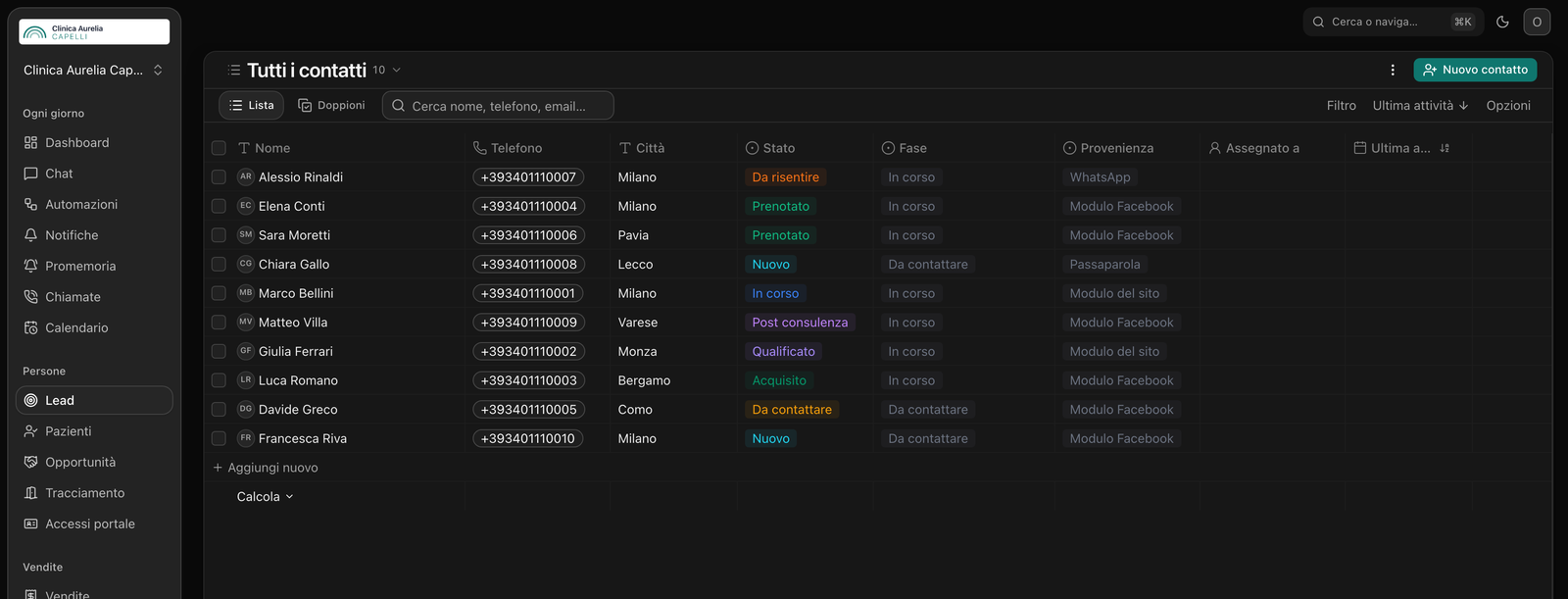Click Provenienza column header icon
This screenshot has height=599, width=1568.
click(x=1069, y=148)
